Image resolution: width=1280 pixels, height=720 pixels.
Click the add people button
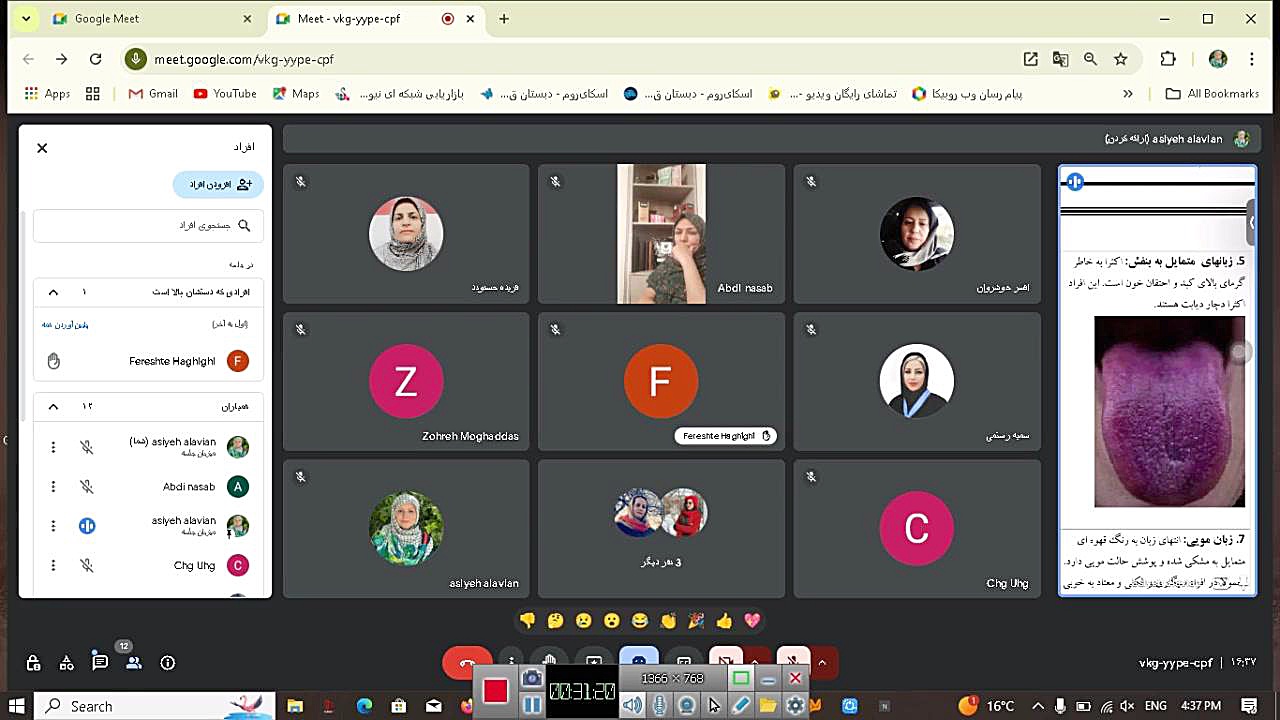click(218, 184)
